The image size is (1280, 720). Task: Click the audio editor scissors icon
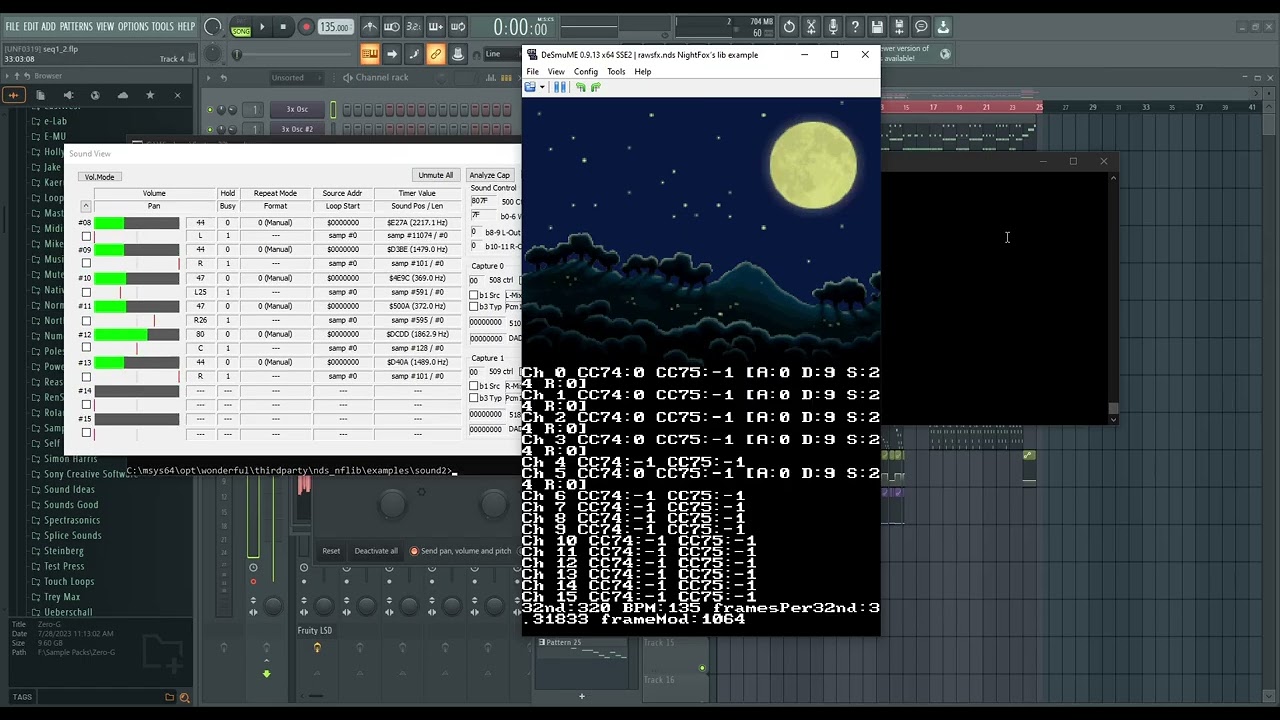(812, 27)
